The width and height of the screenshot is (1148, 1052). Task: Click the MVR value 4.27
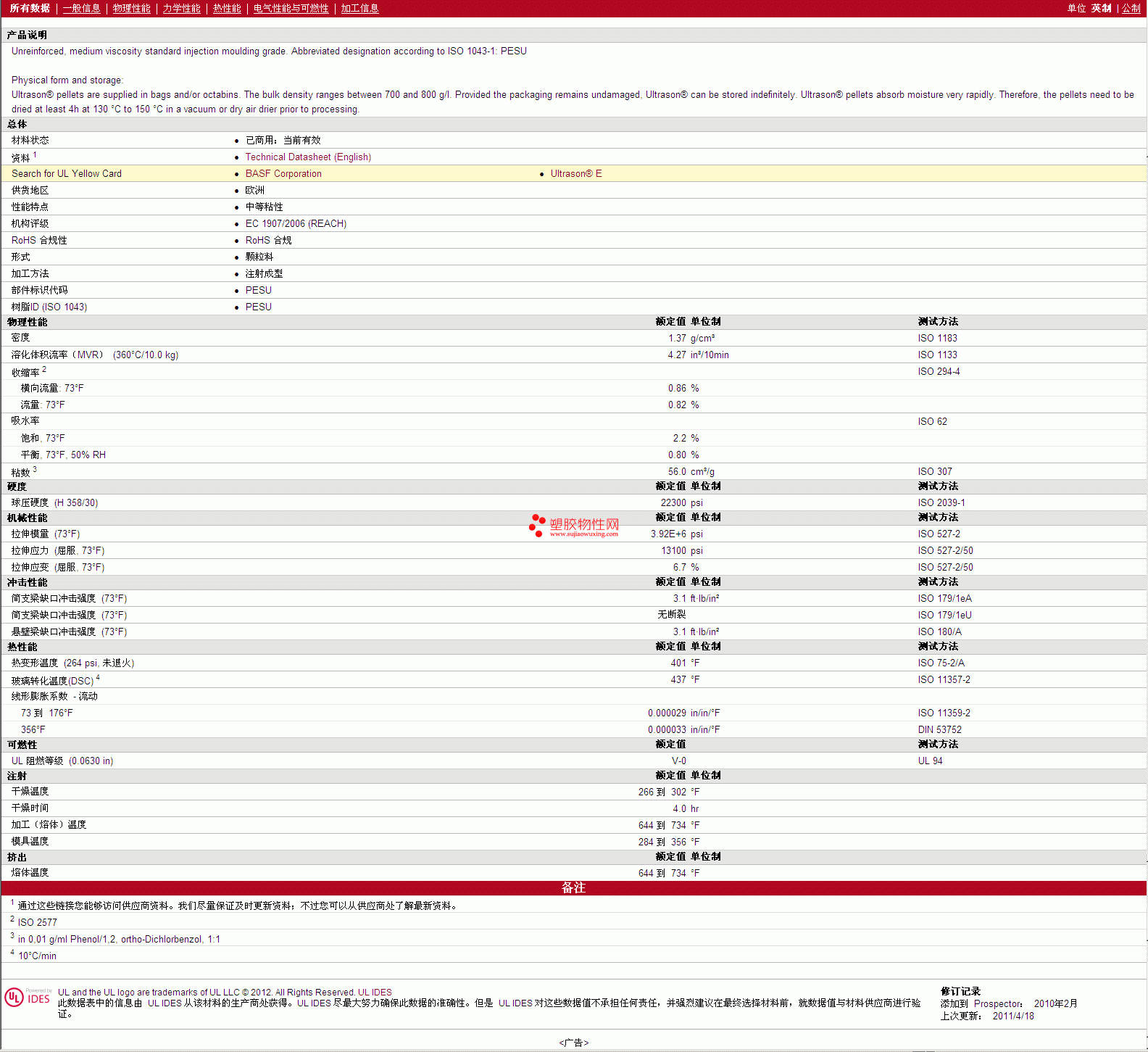(677, 355)
